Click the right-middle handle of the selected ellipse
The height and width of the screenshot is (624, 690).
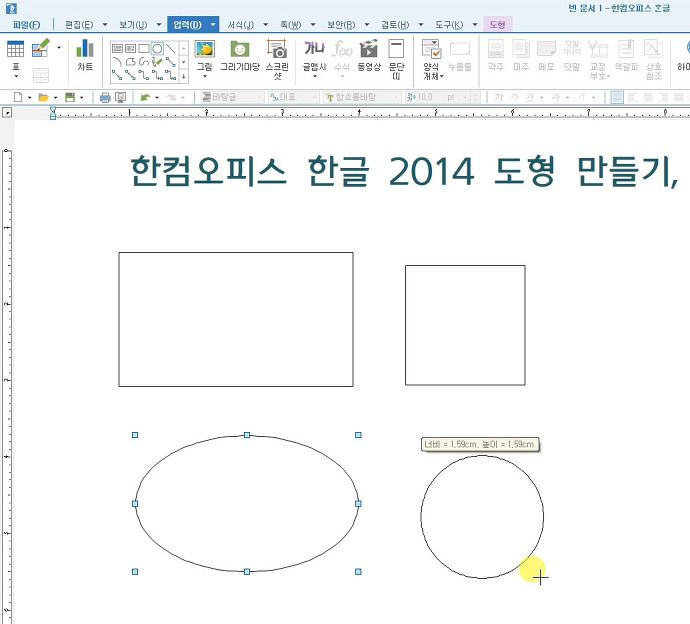pyautogui.click(x=358, y=503)
